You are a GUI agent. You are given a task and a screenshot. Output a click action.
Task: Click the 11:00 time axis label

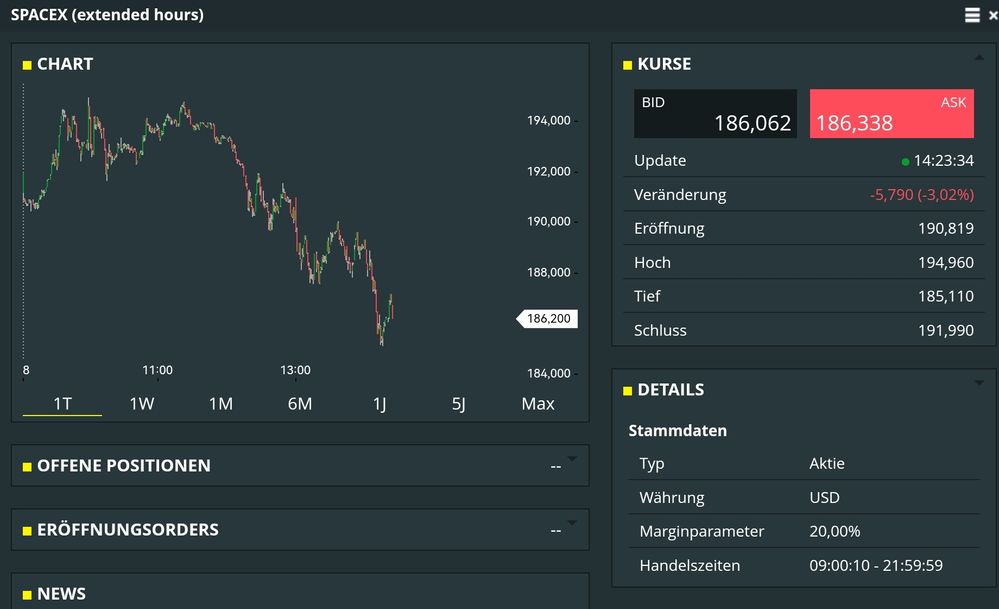click(x=157, y=370)
